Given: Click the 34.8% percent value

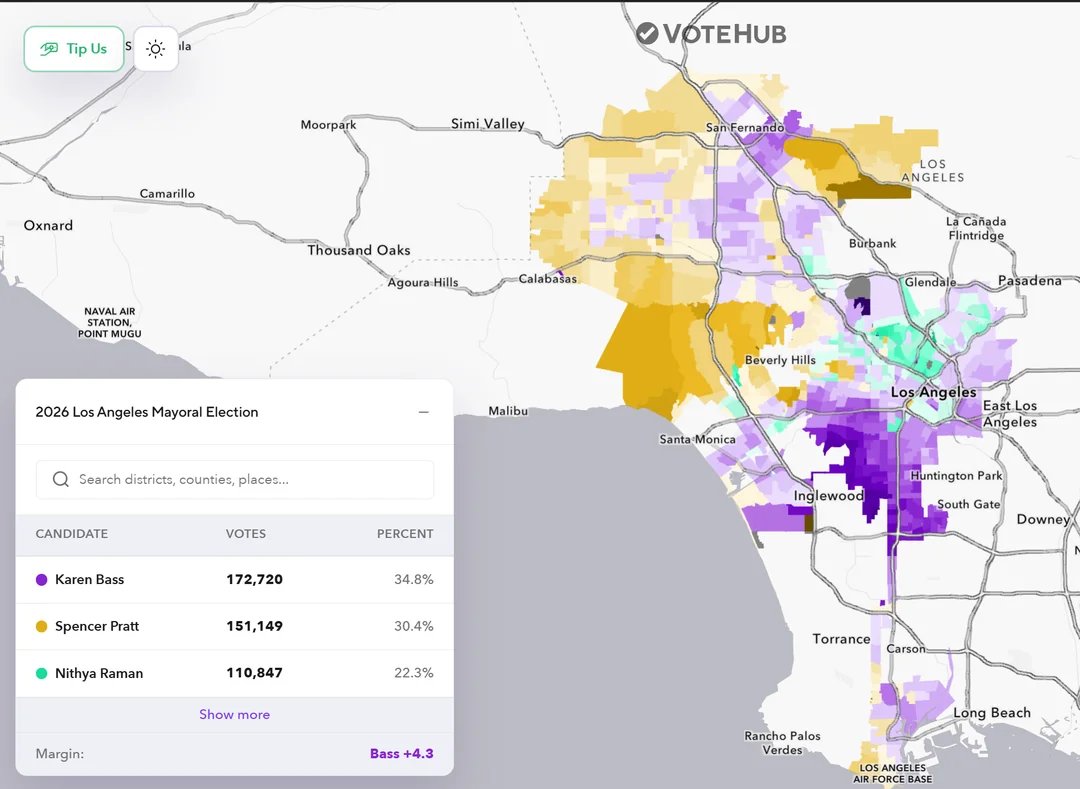Looking at the screenshot, I should (x=414, y=580).
